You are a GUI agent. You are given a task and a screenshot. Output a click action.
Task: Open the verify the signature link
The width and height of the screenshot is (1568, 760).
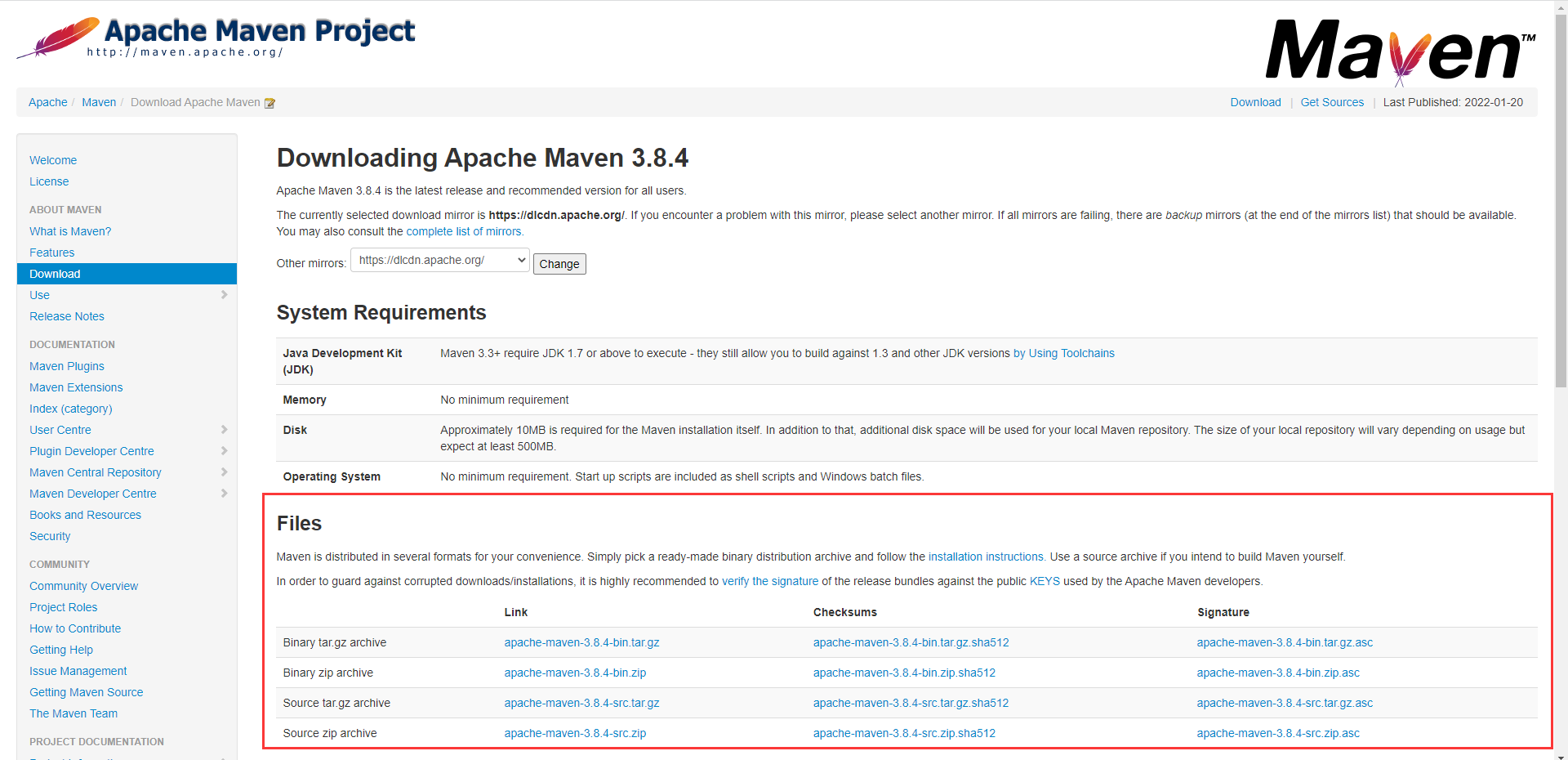pos(770,581)
